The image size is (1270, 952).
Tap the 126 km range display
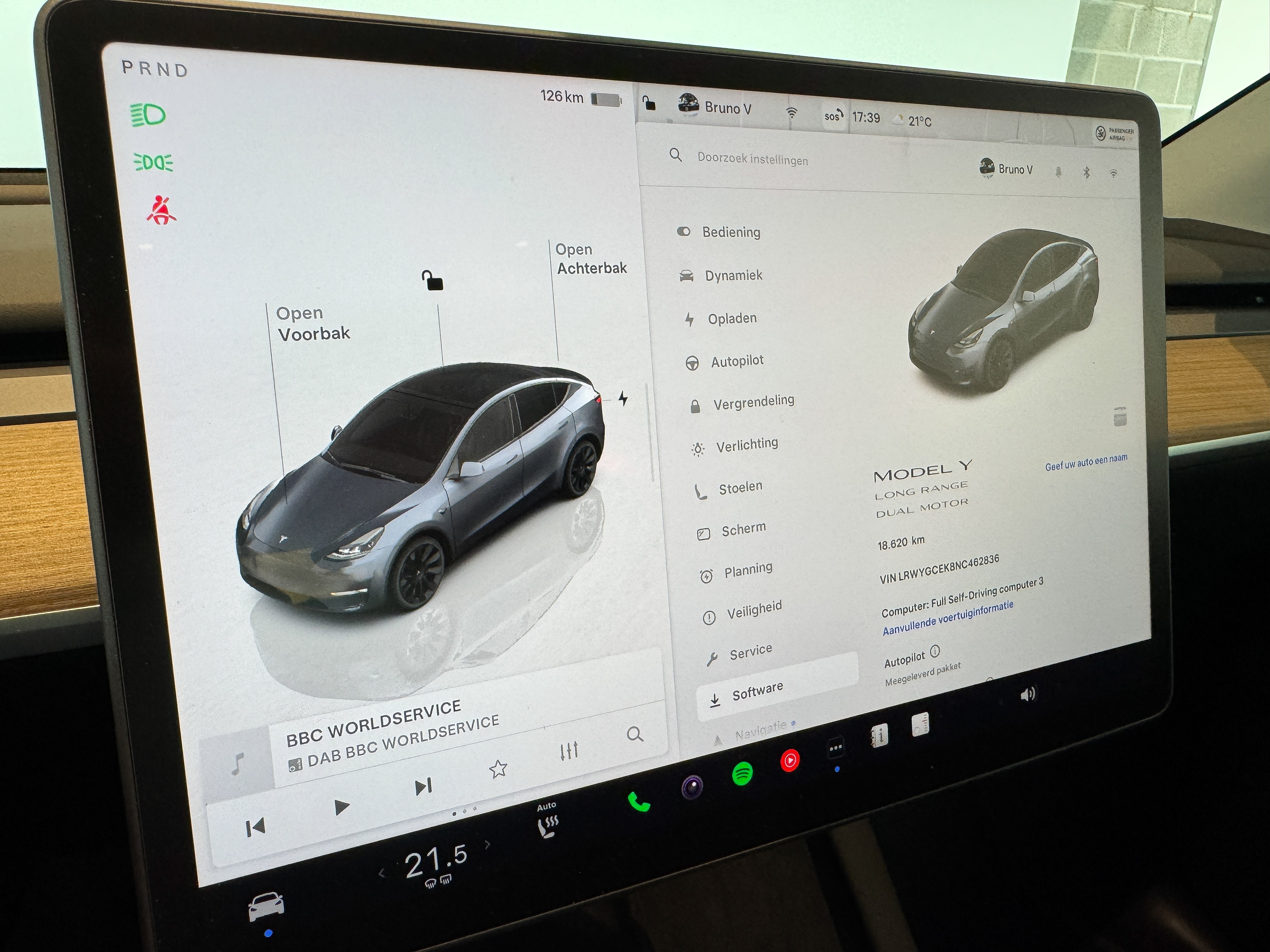pyautogui.click(x=562, y=96)
